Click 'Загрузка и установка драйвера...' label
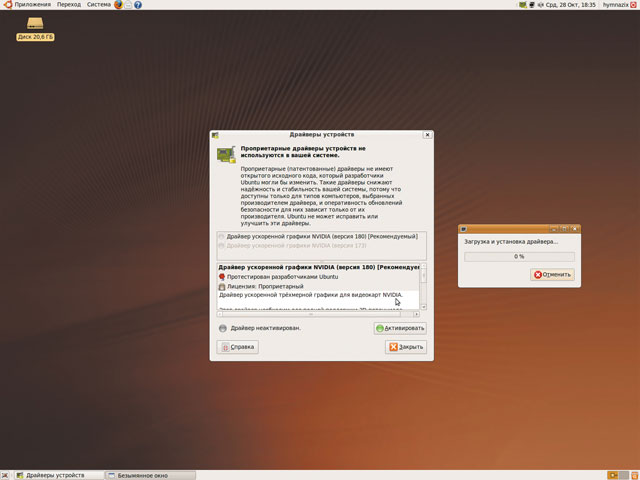Viewport: 640px width, 480px height. tap(511, 242)
